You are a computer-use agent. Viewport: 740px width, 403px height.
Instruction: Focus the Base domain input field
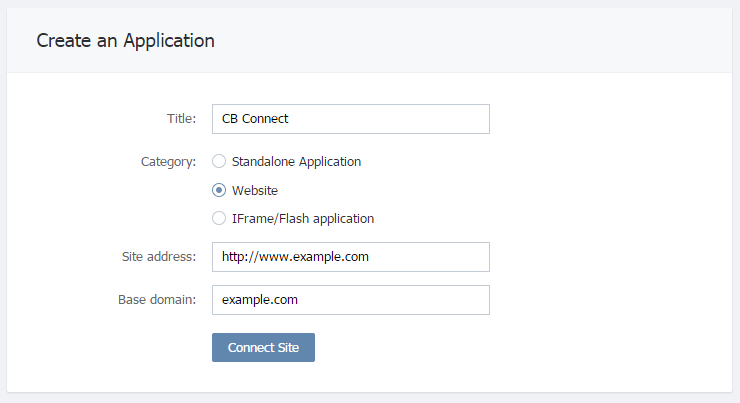[x=351, y=300]
